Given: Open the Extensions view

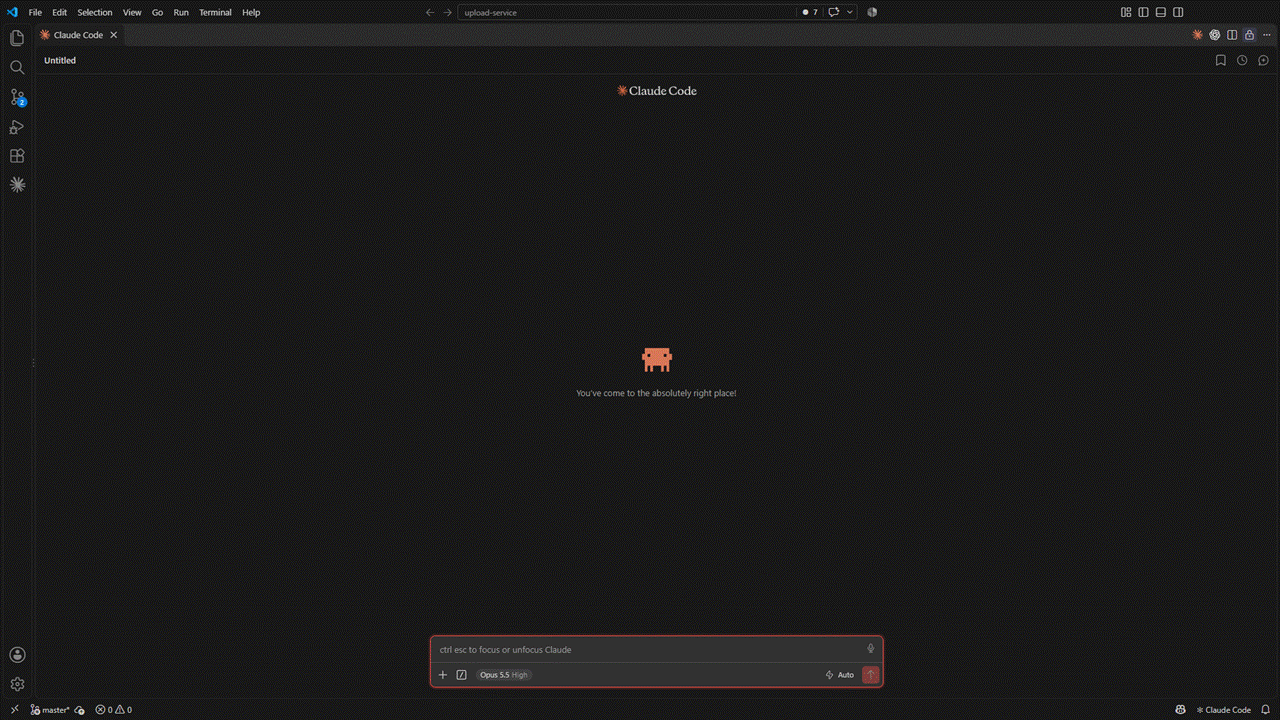Looking at the screenshot, I should click(x=17, y=156).
